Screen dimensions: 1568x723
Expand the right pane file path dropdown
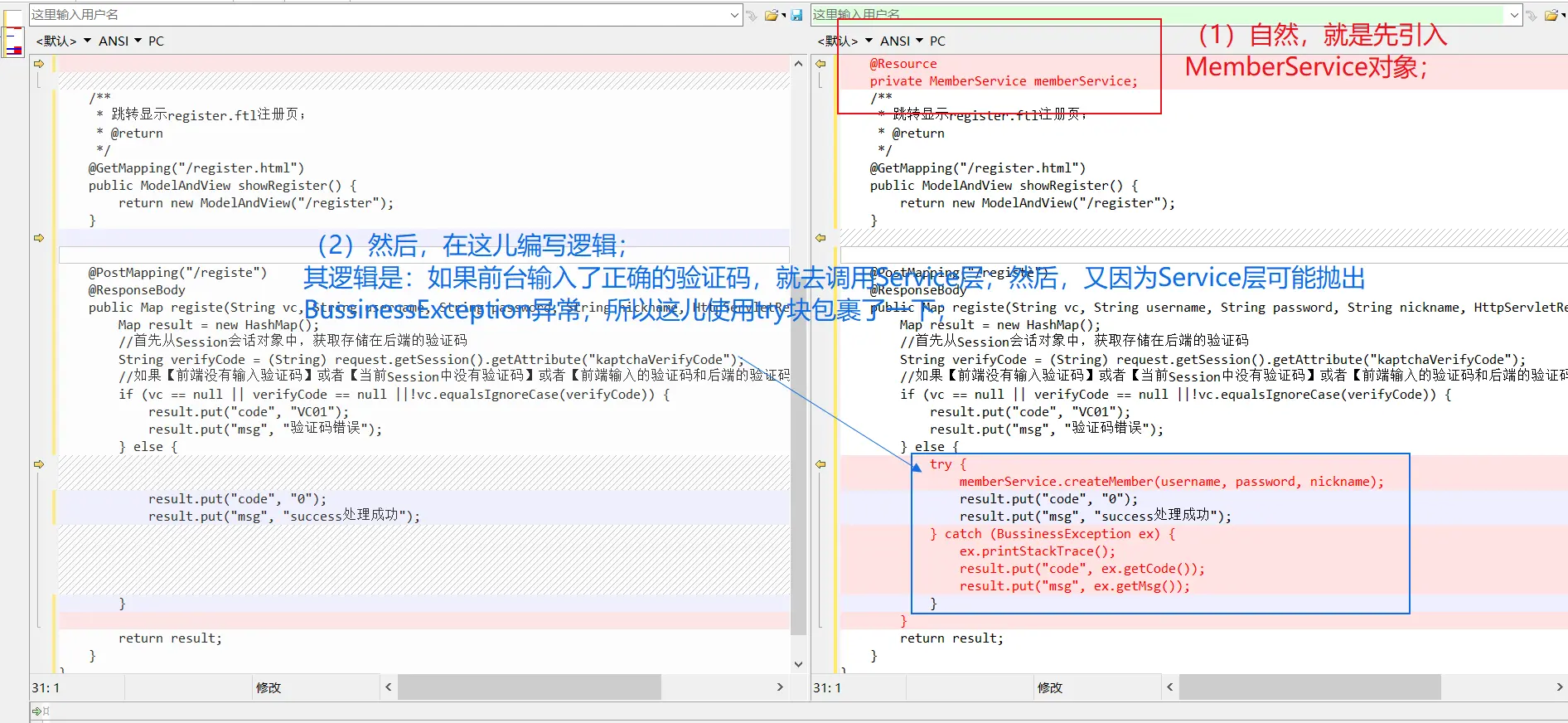click(x=1514, y=15)
